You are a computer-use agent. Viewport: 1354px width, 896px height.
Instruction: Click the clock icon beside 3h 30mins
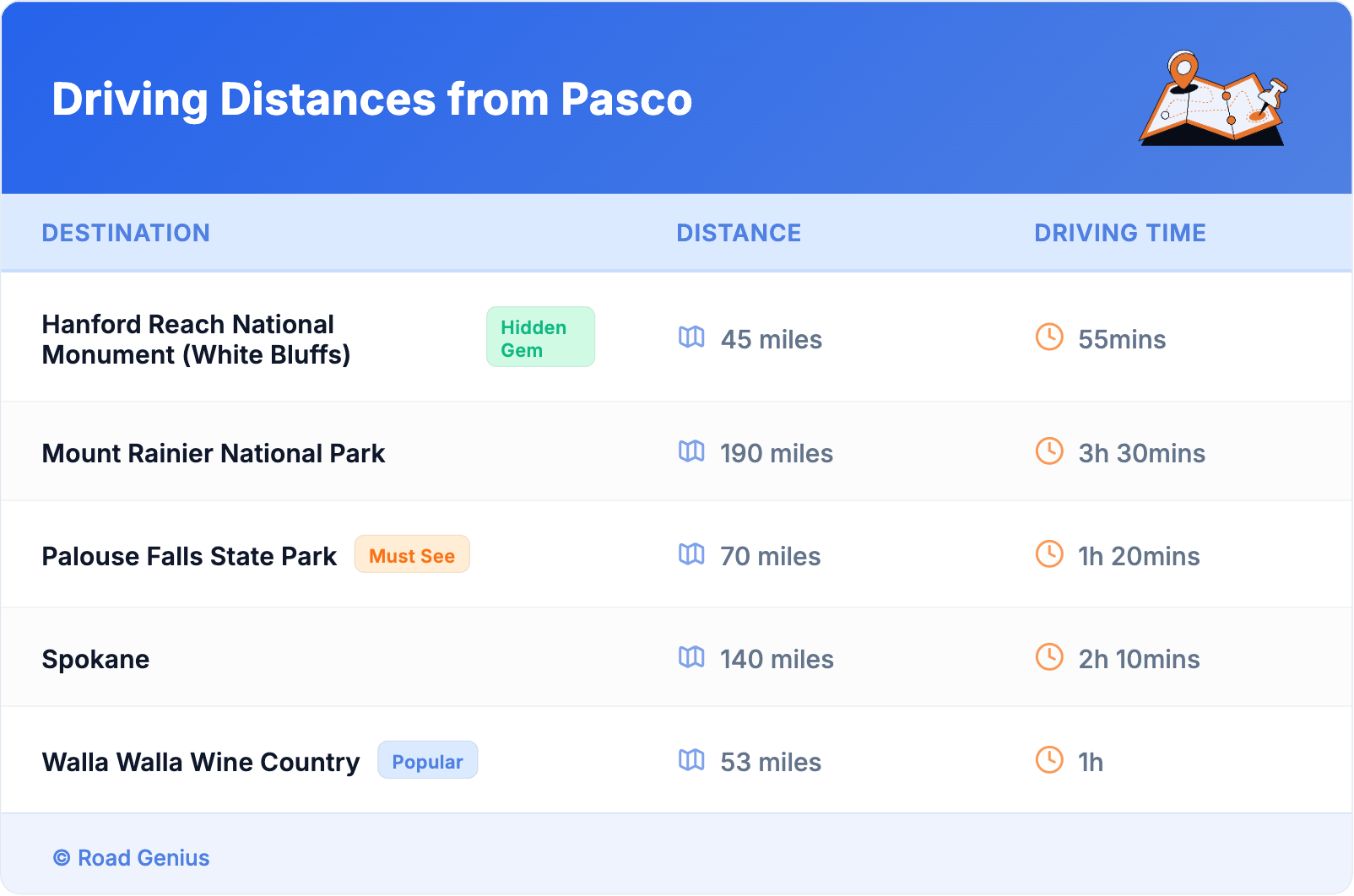1049,451
